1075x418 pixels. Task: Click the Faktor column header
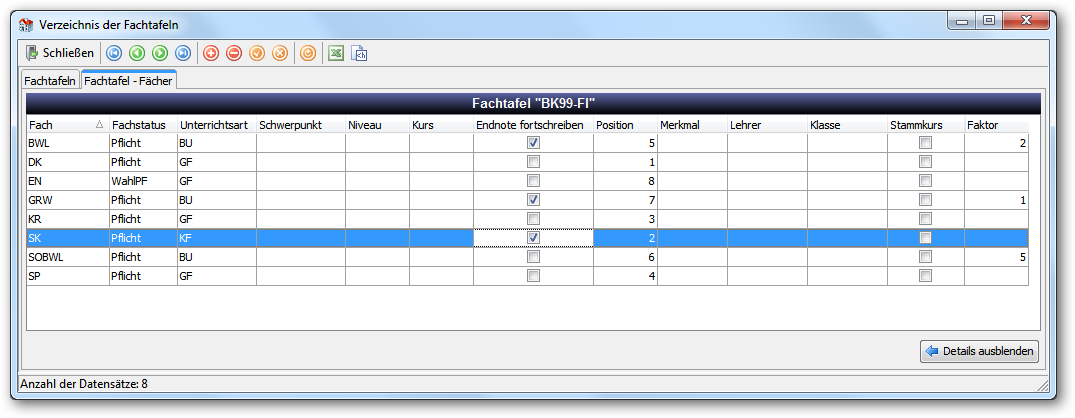[x=997, y=125]
